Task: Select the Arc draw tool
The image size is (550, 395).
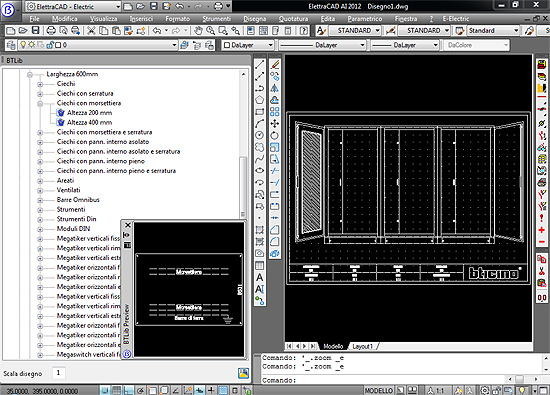Action: (260, 123)
